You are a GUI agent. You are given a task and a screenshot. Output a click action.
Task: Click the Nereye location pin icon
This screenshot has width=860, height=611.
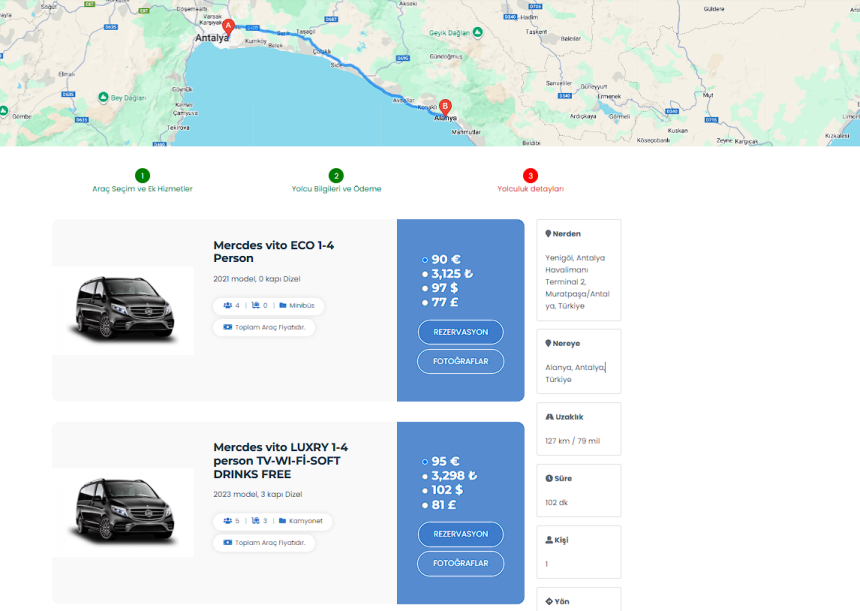click(x=548, y=343)
